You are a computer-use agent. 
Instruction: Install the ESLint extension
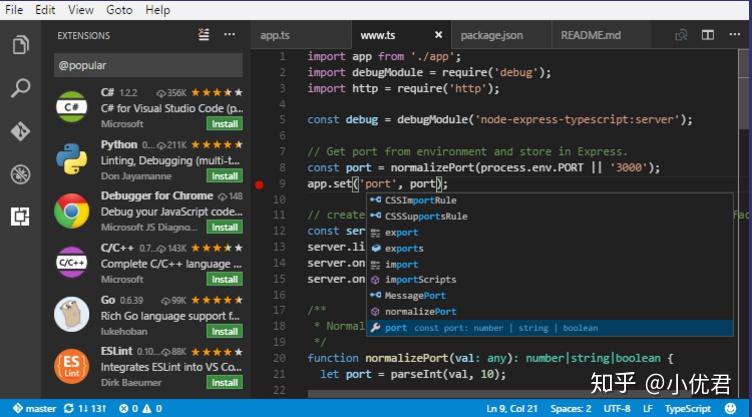click(x=224, y=382)
